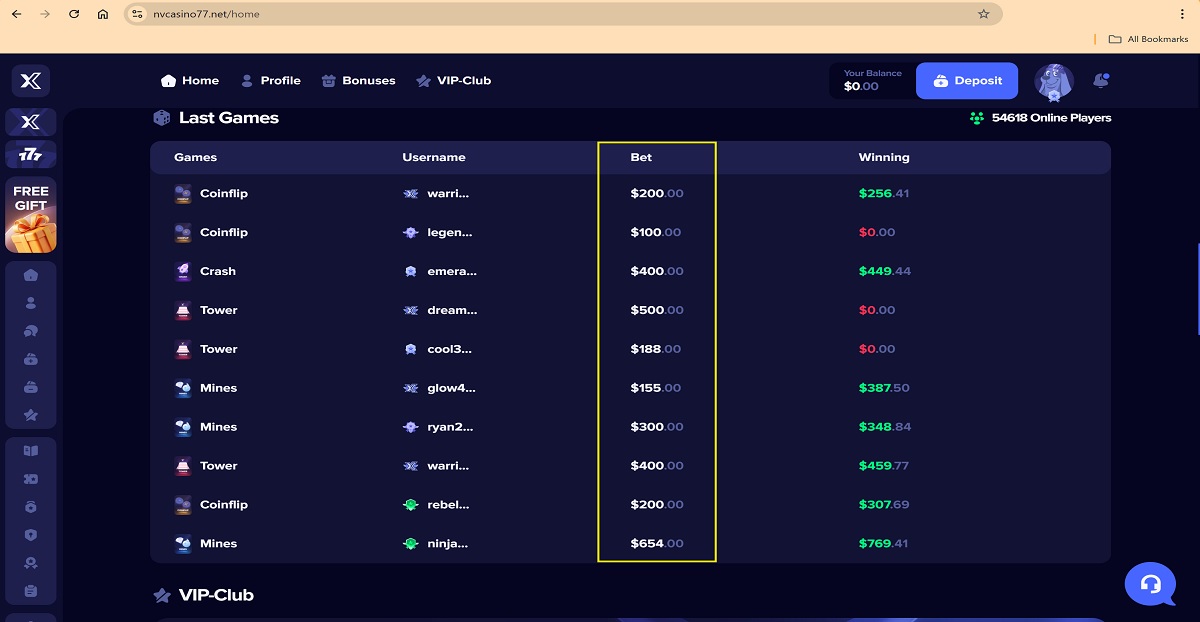
Task: Navigate to VIP-Club in top menu
Action: [x=453, y=80]
